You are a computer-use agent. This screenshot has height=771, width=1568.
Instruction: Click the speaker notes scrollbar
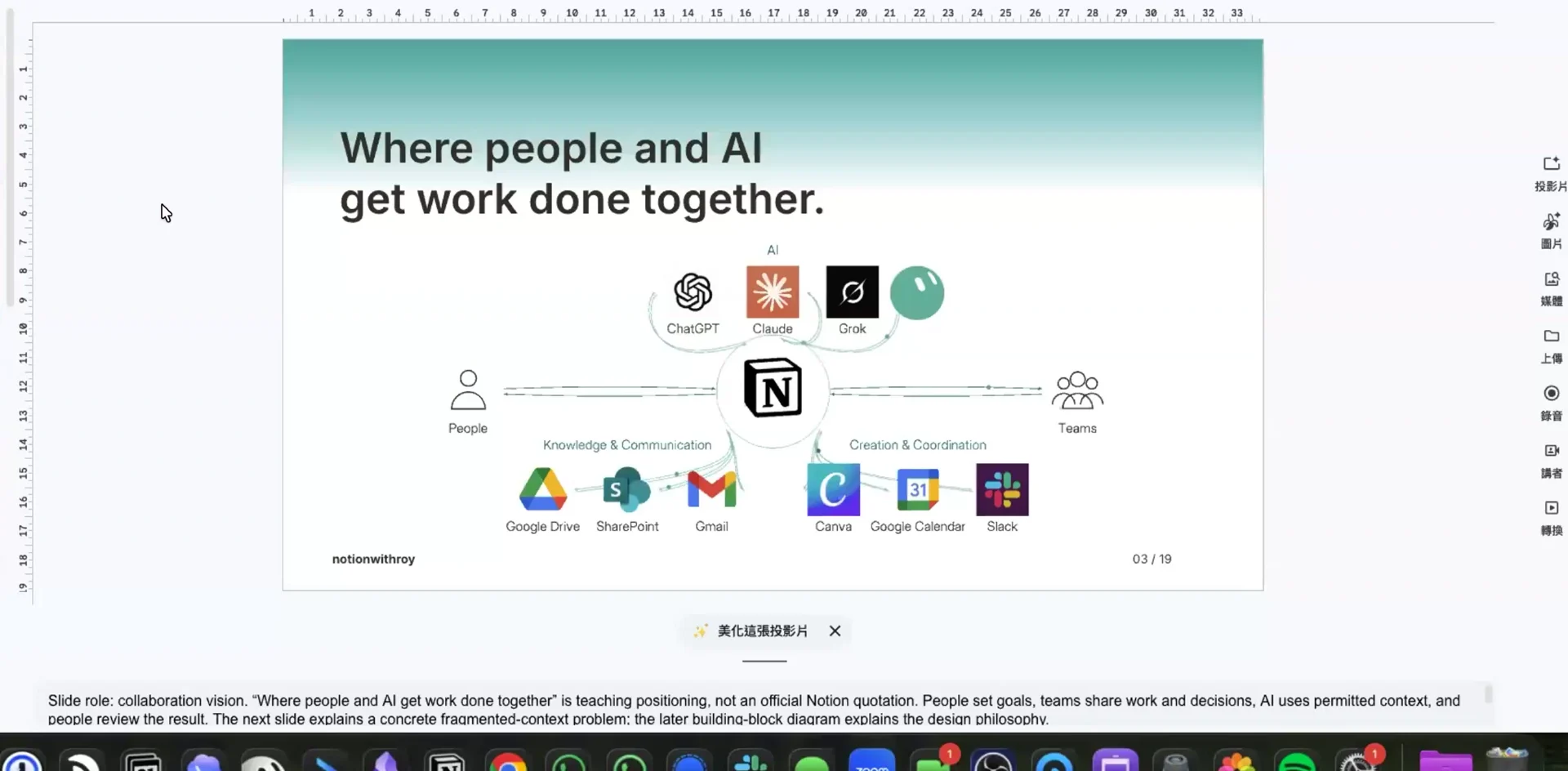click(x=1489, y=694)
